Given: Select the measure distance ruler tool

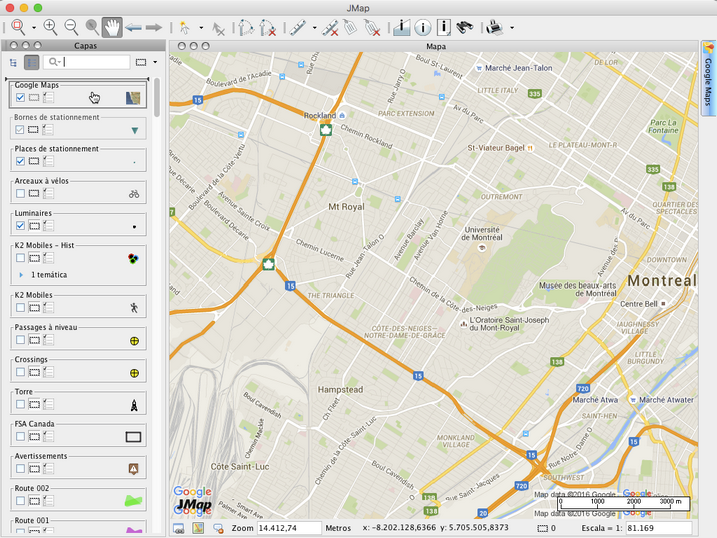Looking at the screenshot, I should coord(298,27).
